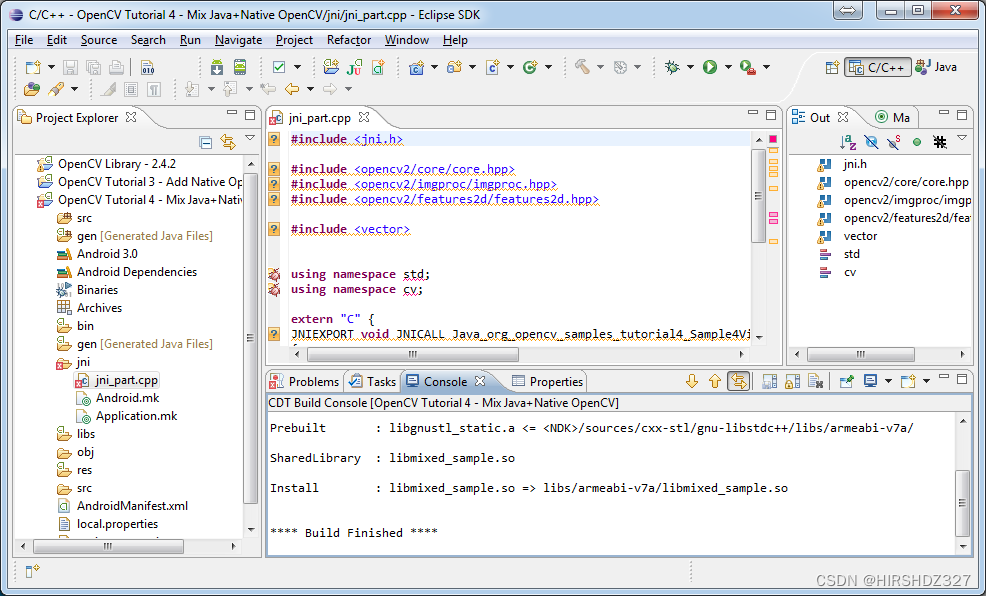Click the New wizard toolbar icon

tap(33, 67)
